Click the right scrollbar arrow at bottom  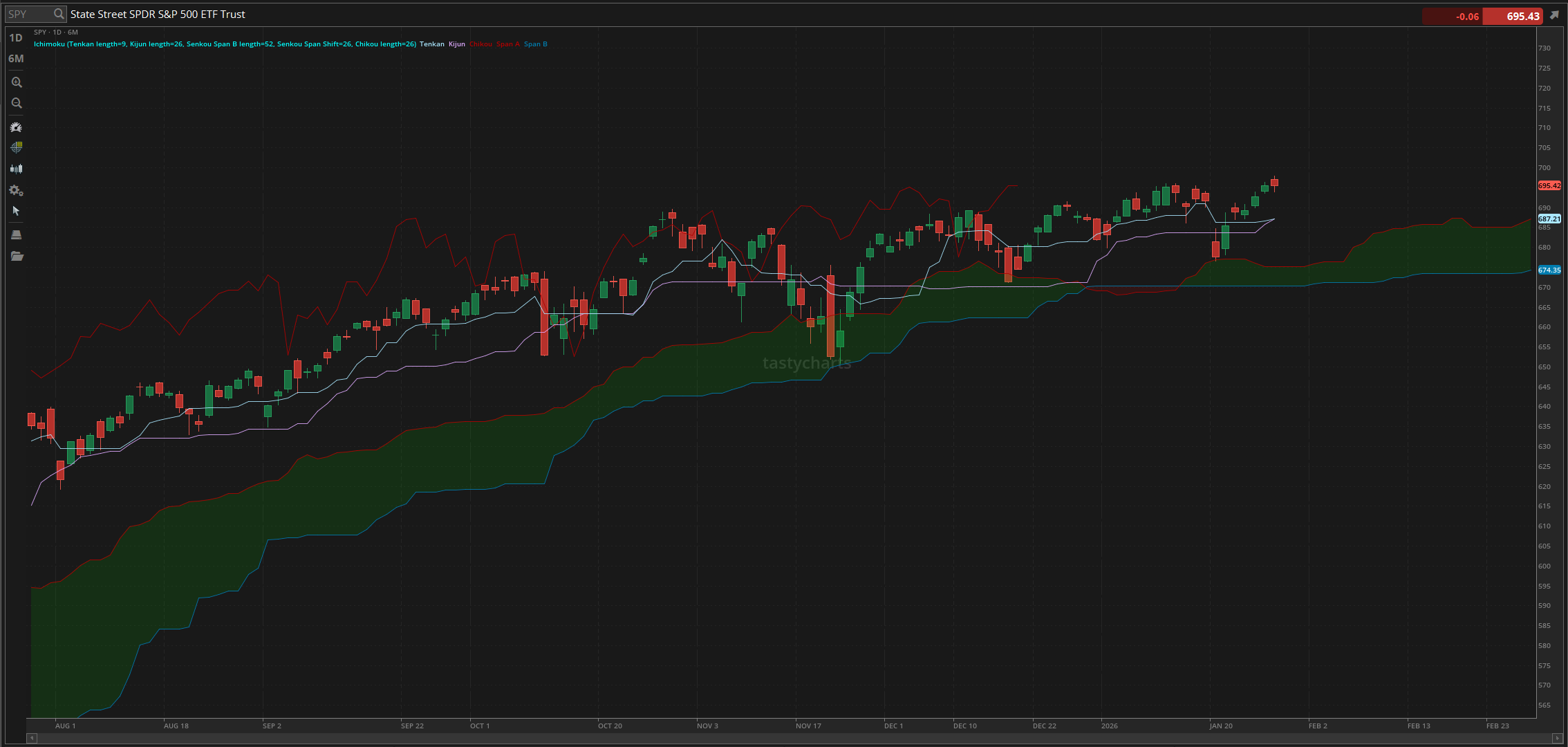1556,739
